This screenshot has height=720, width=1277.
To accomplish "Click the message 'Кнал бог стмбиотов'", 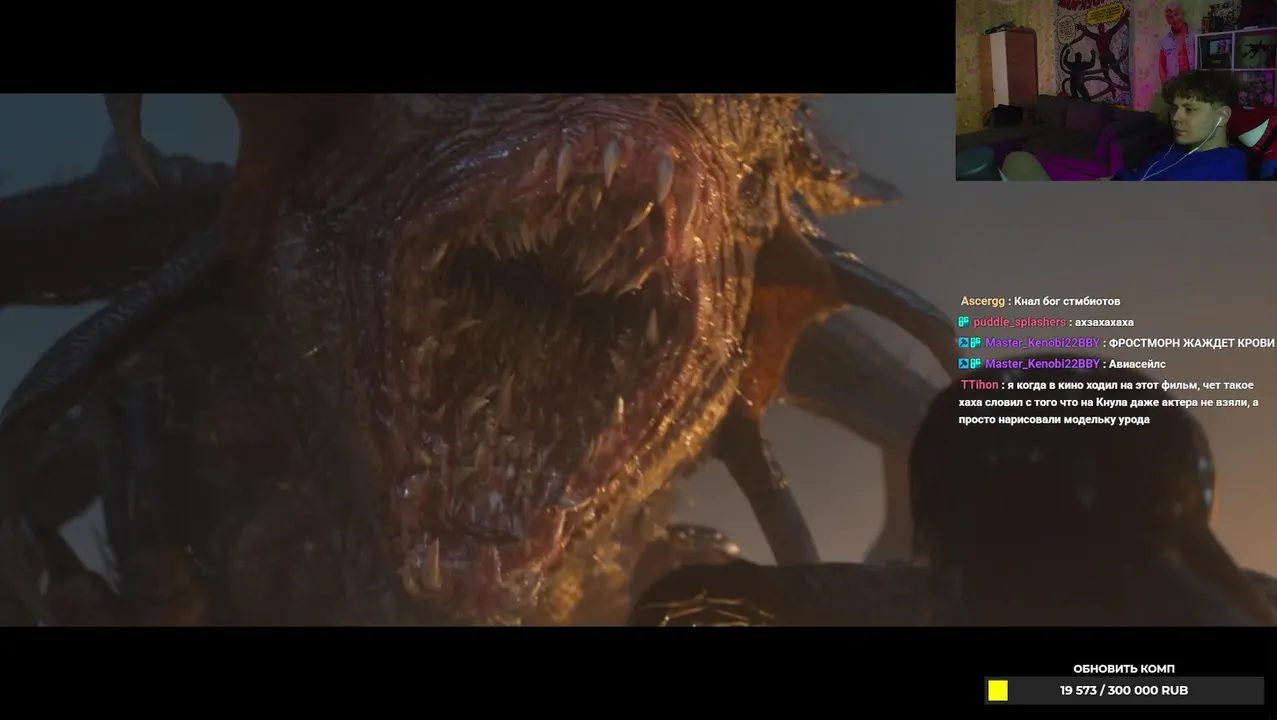I will (x=1067, y=301).
